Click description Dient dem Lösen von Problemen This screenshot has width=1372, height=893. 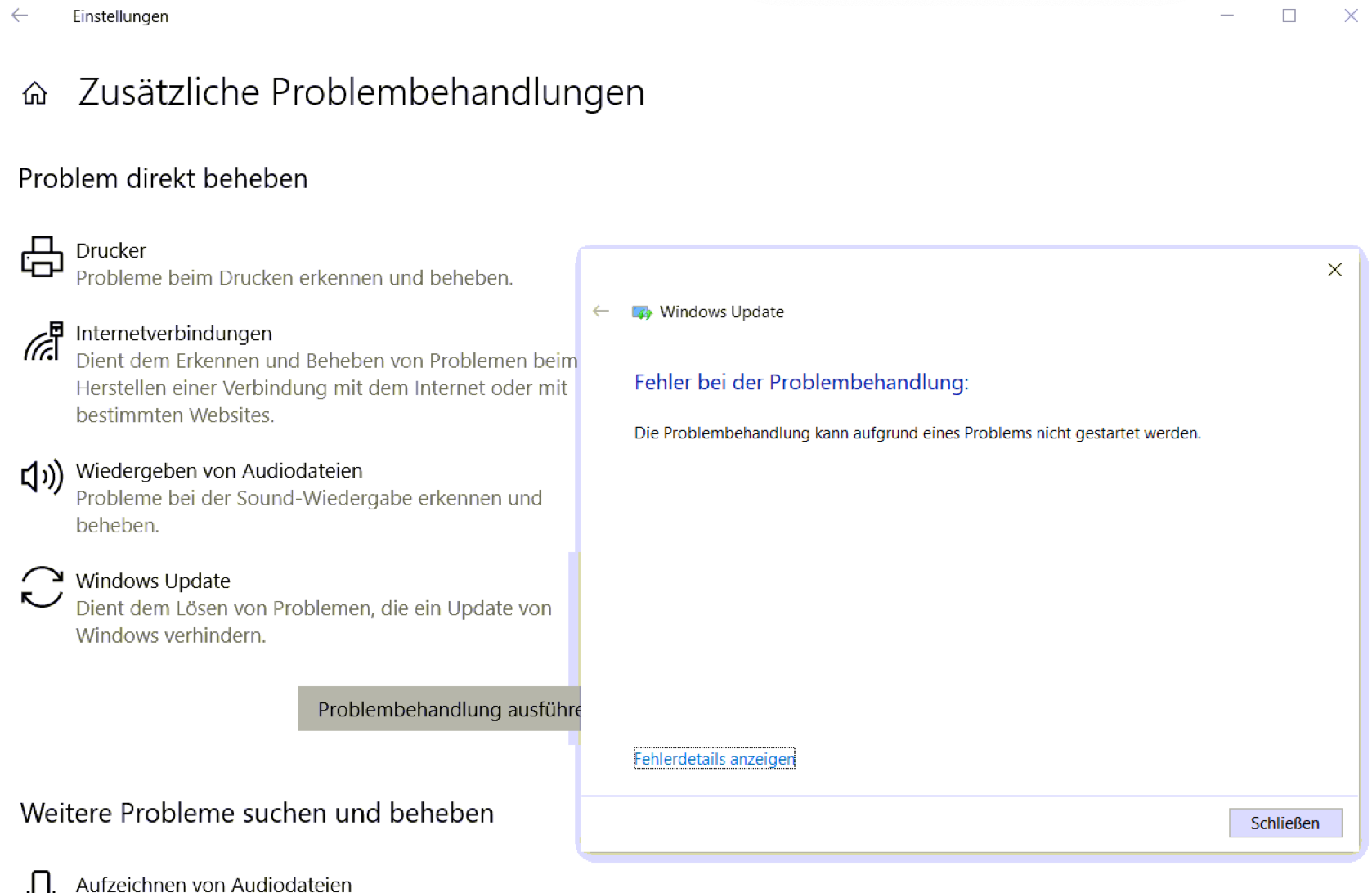tap(314, 622)
